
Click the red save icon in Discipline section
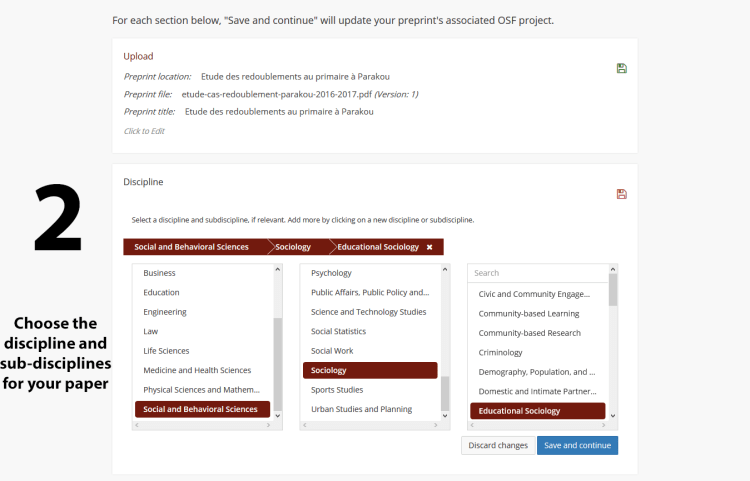tap(622, 194)
